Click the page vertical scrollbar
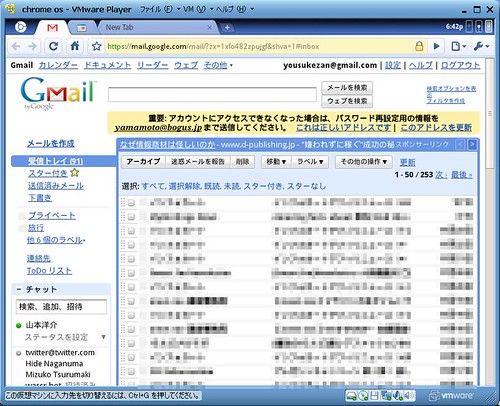Image resolution: width=500 pixels, height=406 pixels. [x=490, y=113]
